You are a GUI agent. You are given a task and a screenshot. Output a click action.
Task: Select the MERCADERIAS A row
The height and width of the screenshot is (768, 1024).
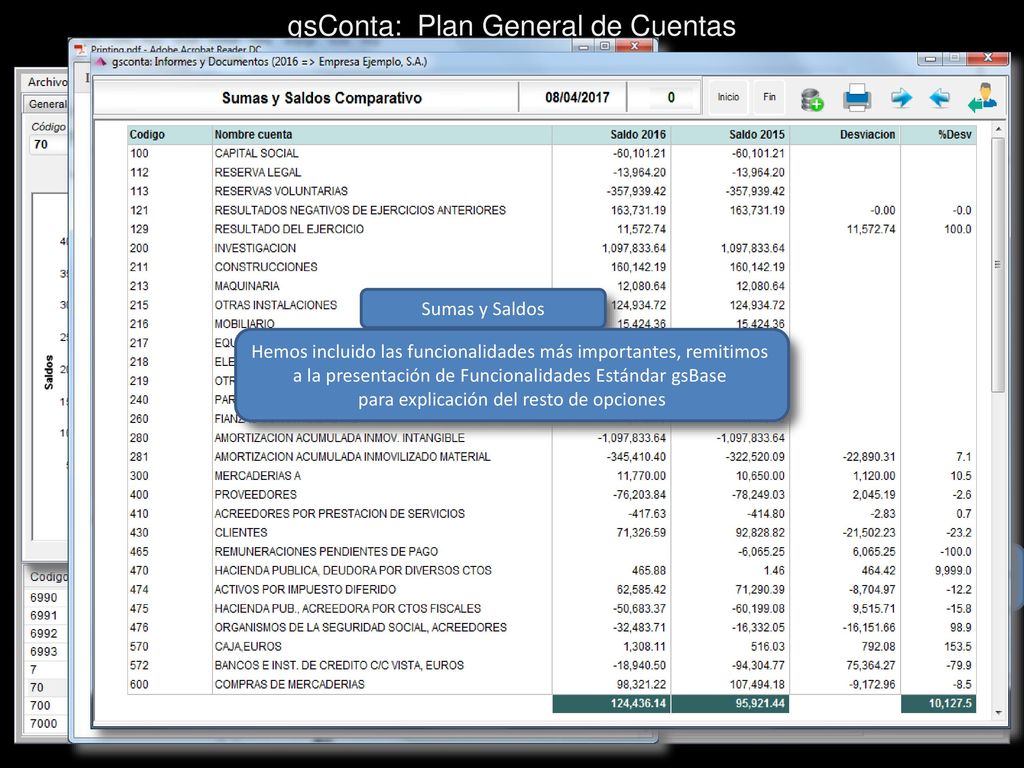click(x=552, y=475)
